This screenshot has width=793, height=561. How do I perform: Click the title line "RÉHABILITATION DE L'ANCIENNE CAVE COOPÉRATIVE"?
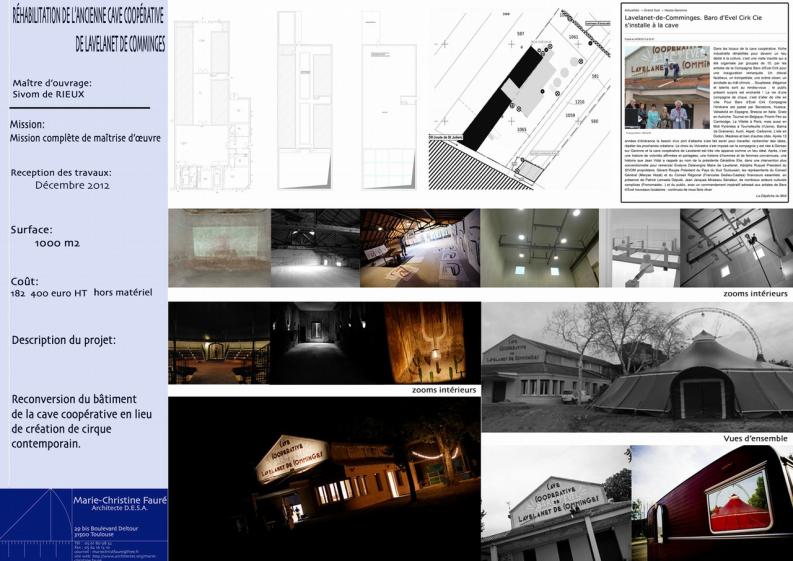(x=88, y=17)
